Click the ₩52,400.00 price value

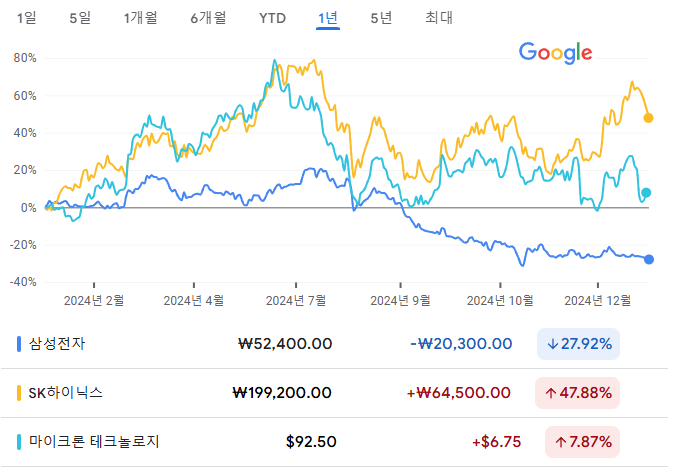285,344
